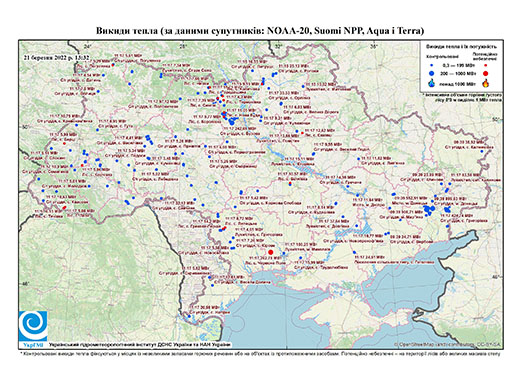The width and height of the screenshot is (520, 368).
Task: Open the OpenStreetMap contributors attribution
Action: point(448,344)
